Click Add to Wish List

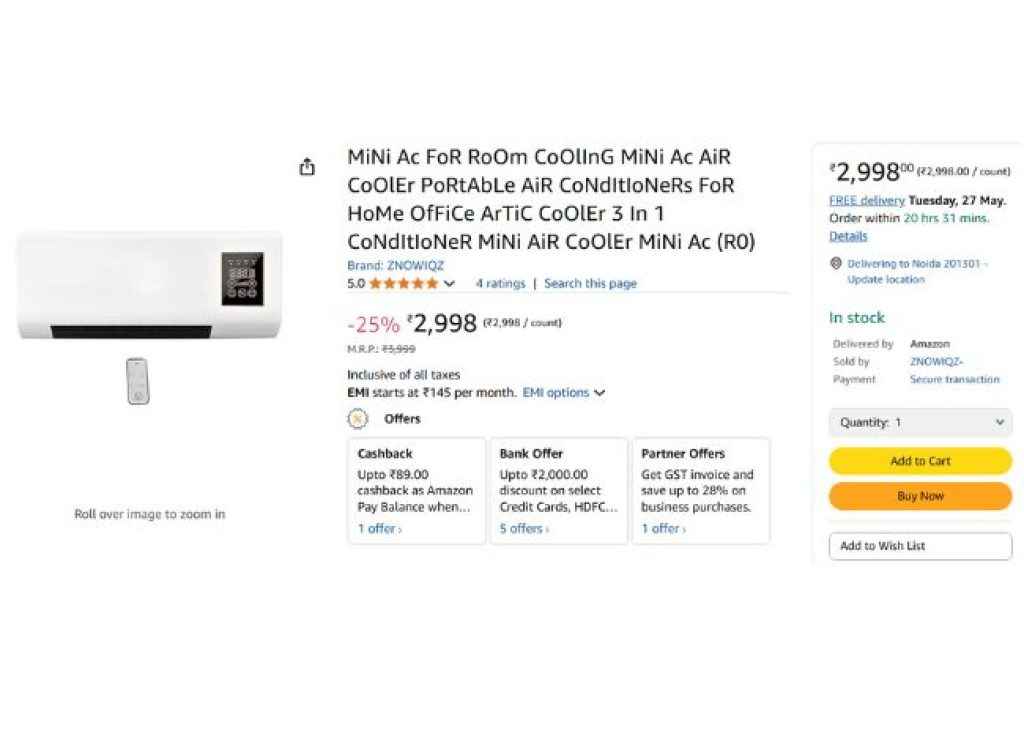pyautogui.click(x=920, y=546)
